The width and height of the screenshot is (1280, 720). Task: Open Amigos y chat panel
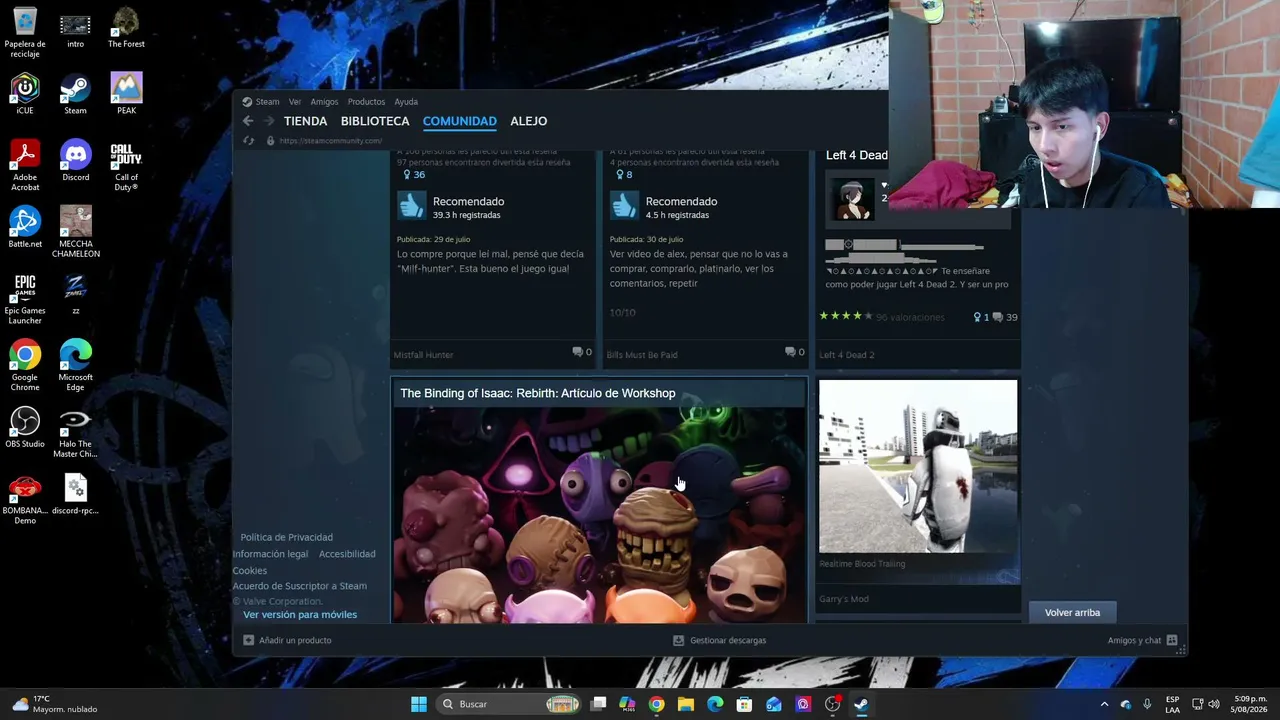pos(1143,640)
